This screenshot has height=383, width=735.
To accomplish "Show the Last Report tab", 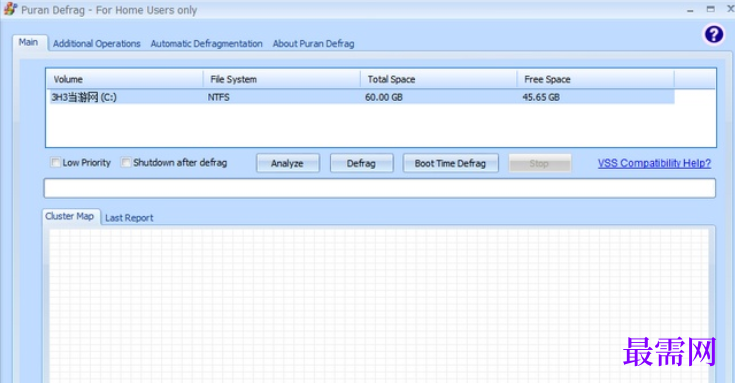I will (129, 218).
